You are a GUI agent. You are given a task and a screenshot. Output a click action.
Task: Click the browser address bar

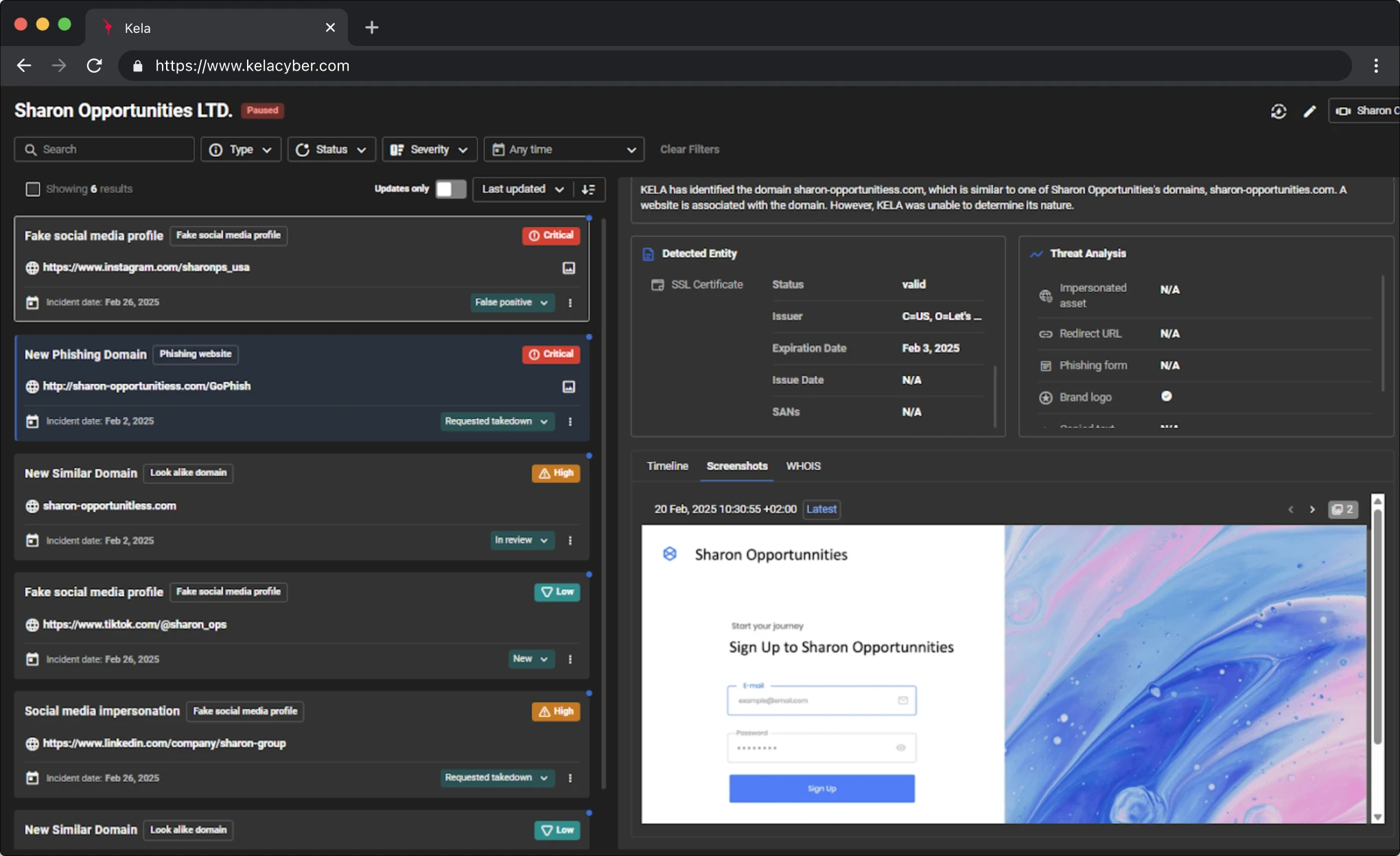pos(734,66)
